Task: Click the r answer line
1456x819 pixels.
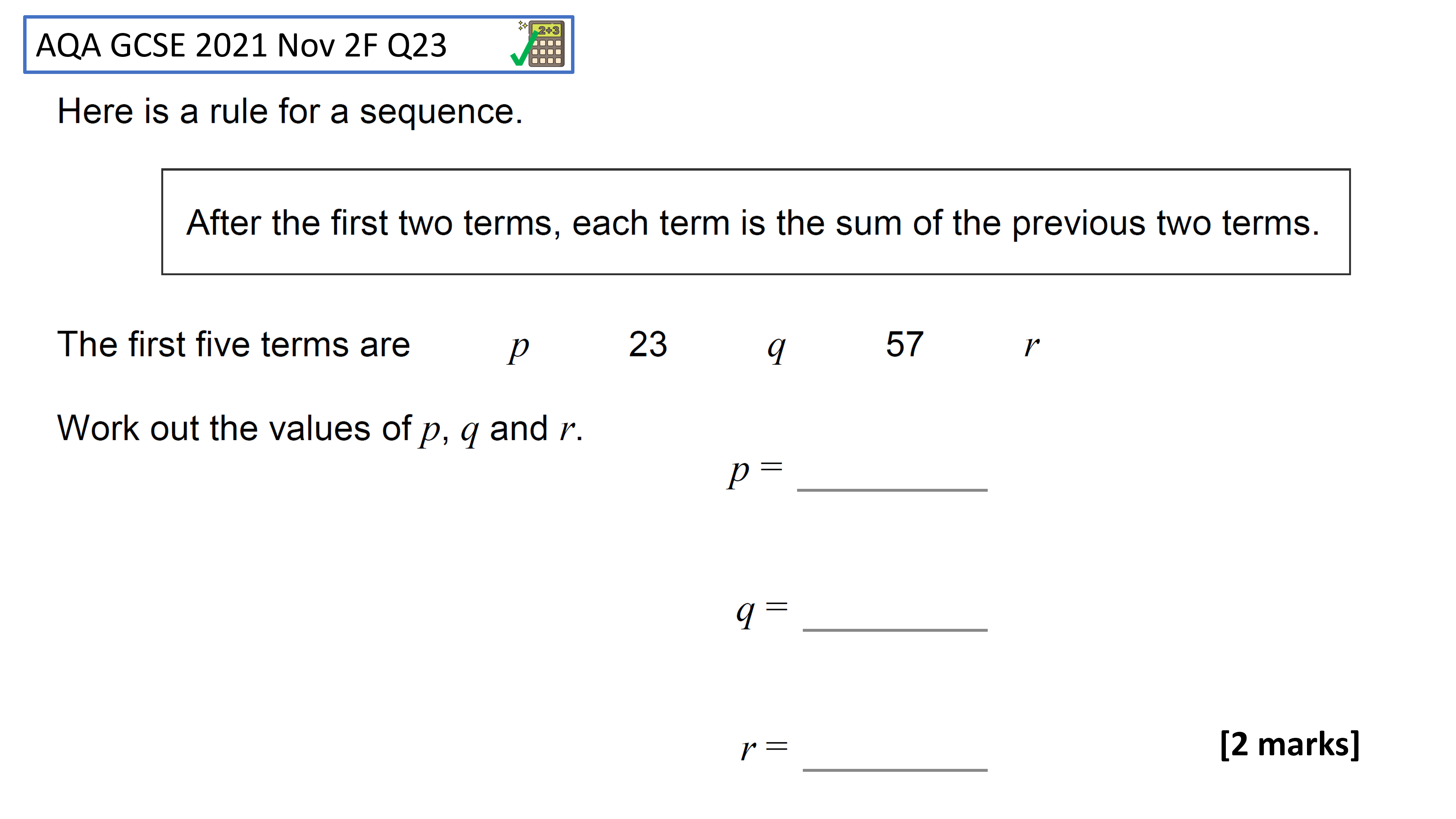Action: pyautogui.click(x=895, y=769)
